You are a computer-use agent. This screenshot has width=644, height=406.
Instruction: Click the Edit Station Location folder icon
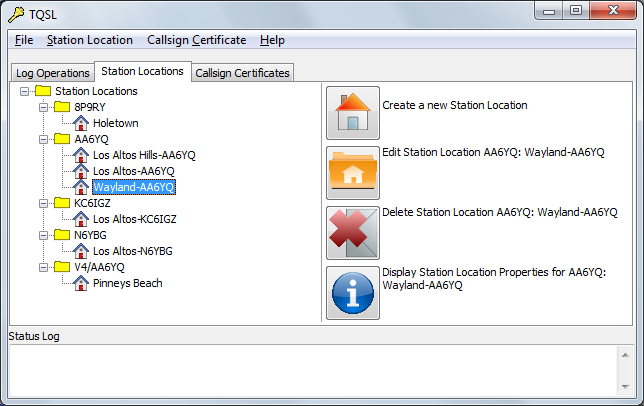[x=353, y=173]
